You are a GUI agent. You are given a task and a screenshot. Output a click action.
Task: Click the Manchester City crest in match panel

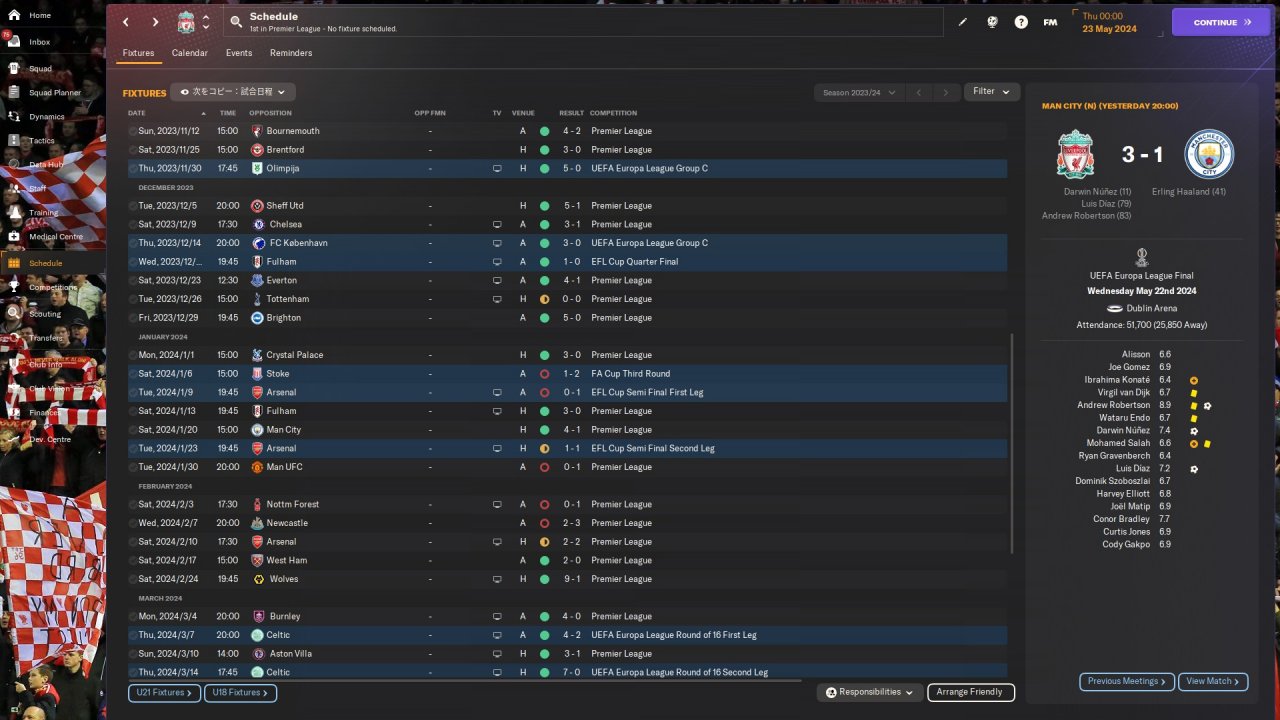pyautogui.click(x=1209, y=154)
